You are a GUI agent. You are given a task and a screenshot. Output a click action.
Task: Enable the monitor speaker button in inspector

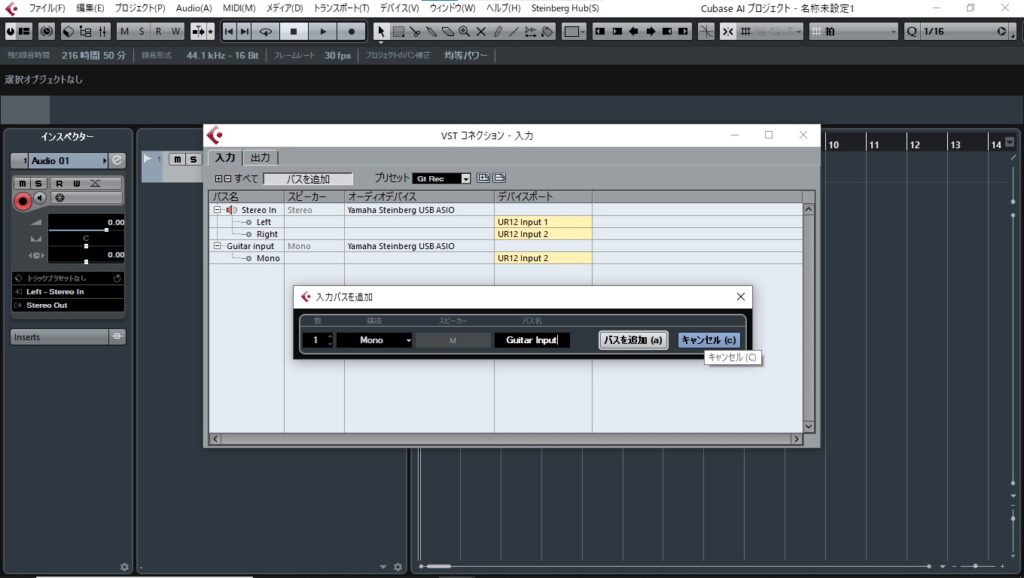(40, 198)
